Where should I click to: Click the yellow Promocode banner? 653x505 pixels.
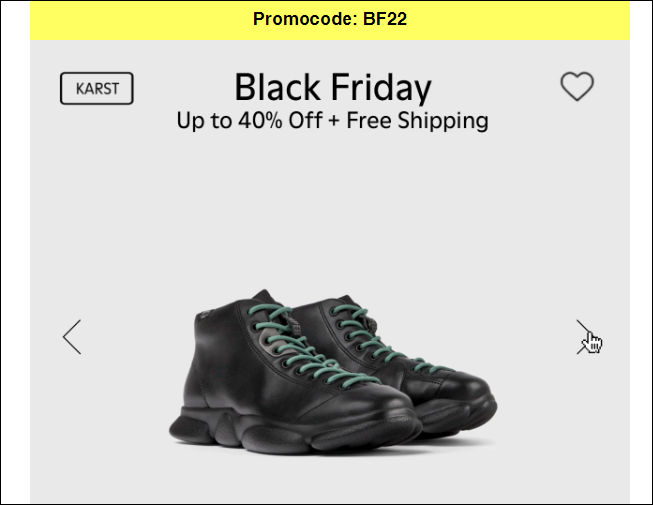tap(330, 20)
